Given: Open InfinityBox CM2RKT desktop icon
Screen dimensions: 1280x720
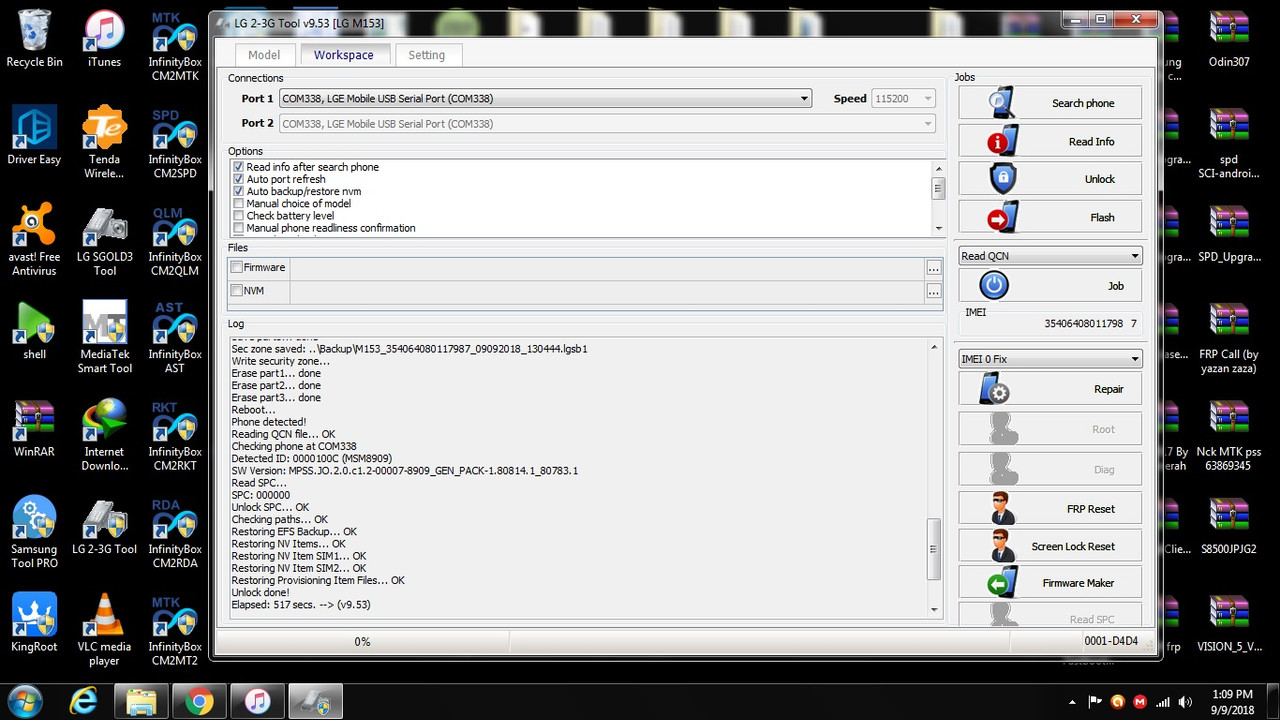Looking at the screenshot, I should pos(174,434).
